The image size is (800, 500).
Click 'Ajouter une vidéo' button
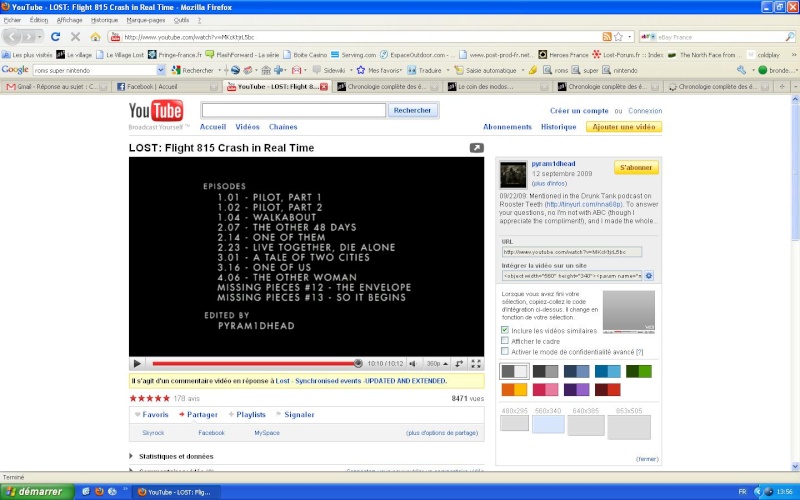(623, 127)
